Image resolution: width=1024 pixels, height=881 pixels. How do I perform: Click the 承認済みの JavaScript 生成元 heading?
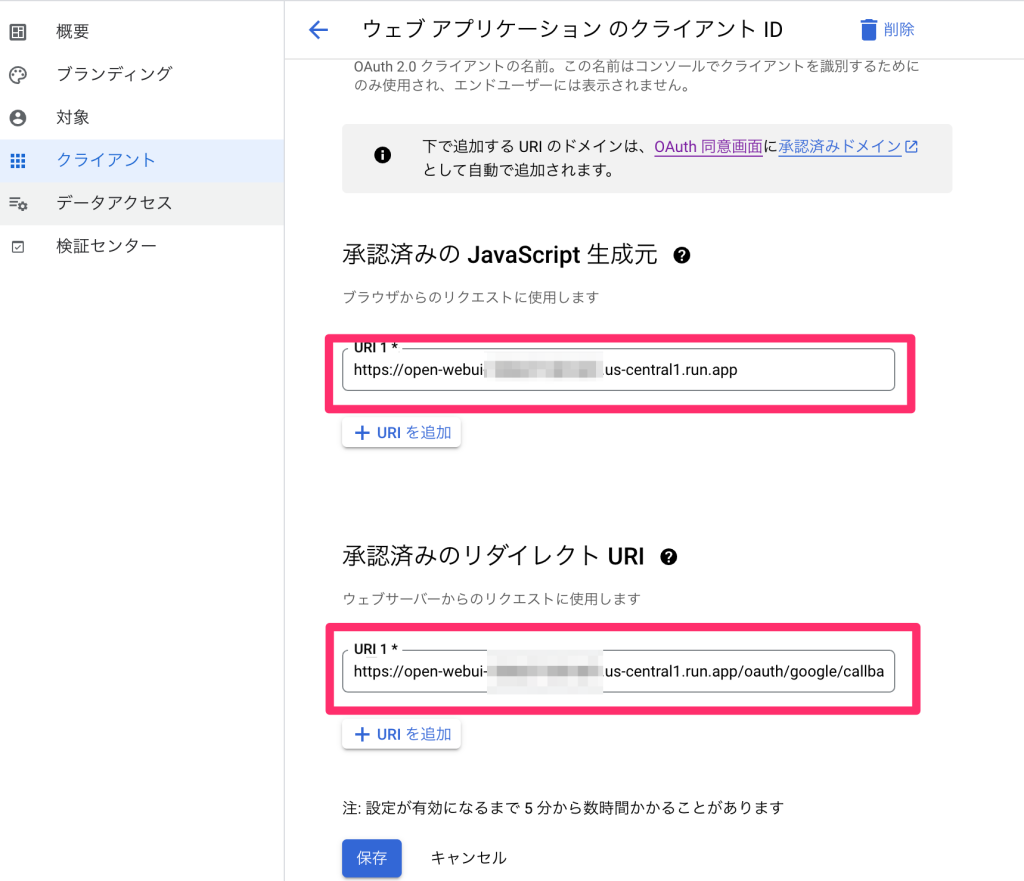pyautogui.click(x=500, y=255)
